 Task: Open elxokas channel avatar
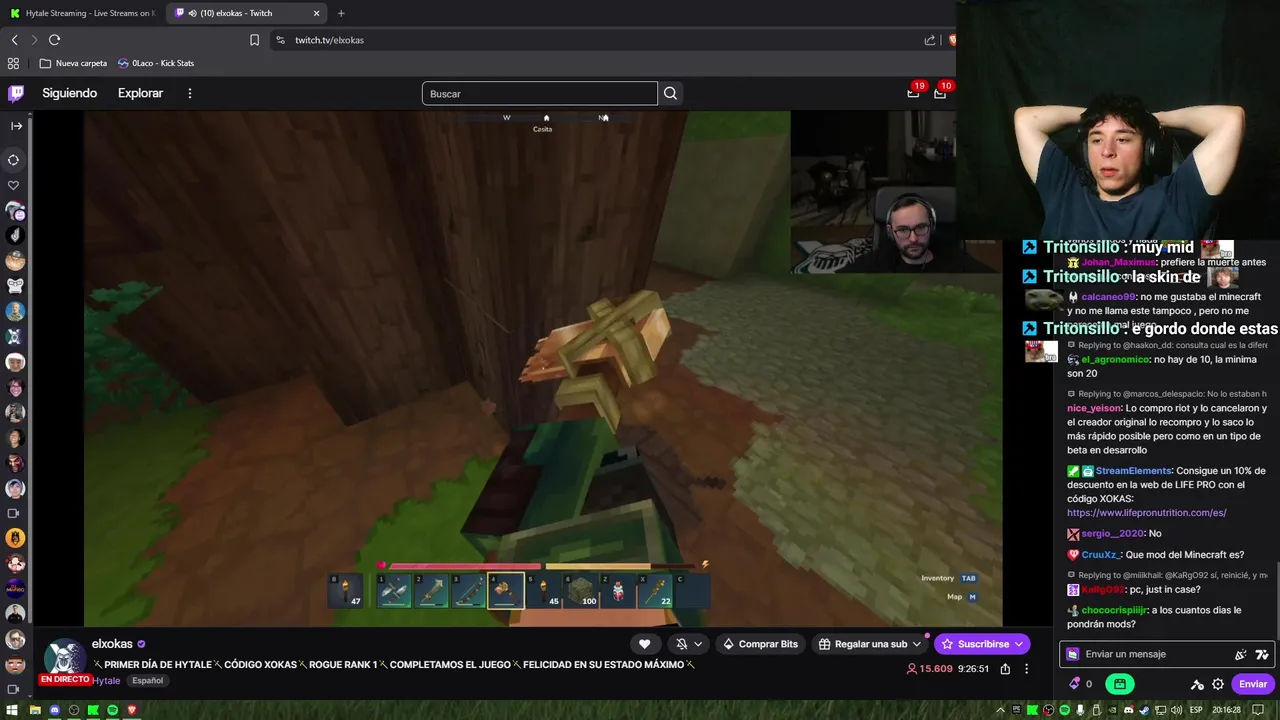tap(66, 659)
